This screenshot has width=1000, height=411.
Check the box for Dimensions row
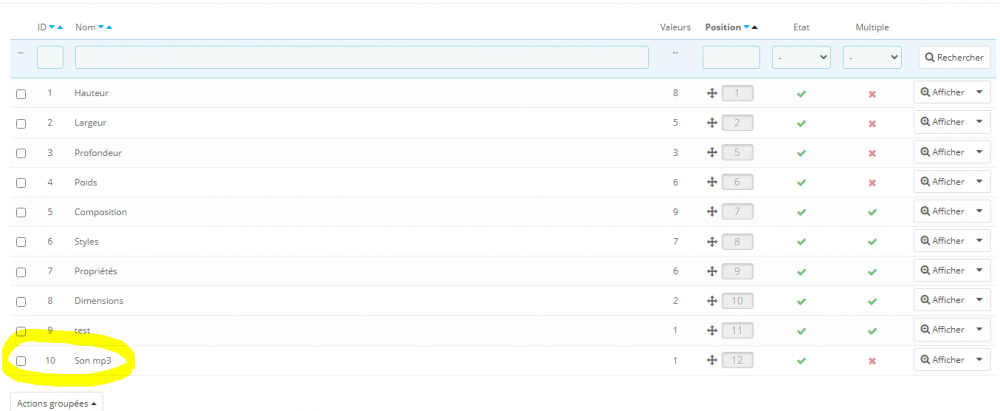[21, 301]
